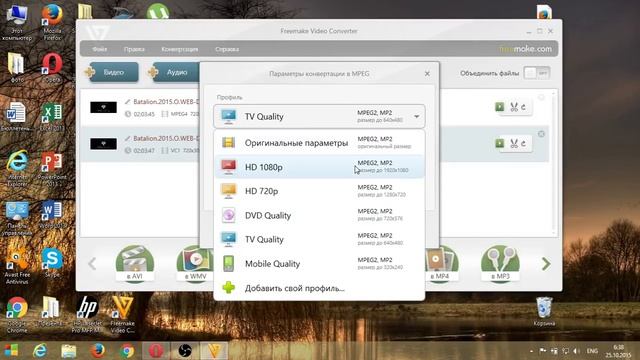The height and width of the screenshot is (360, 640).
Task: Choose the Оригинальные параметры profile option
Action: coord(319,143)
